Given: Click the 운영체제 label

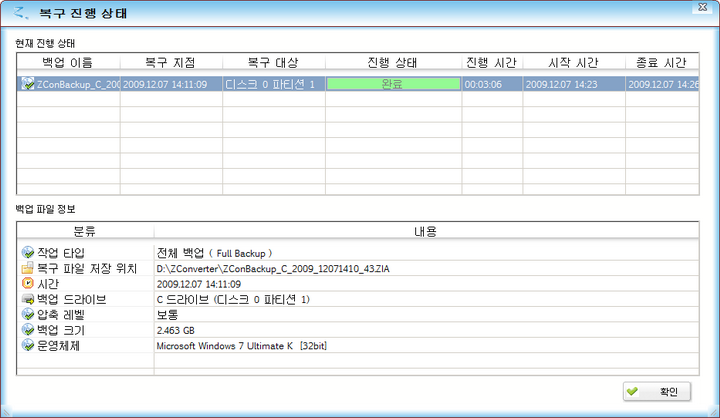Looking at the screenshot, I should (x=58, y=345).
